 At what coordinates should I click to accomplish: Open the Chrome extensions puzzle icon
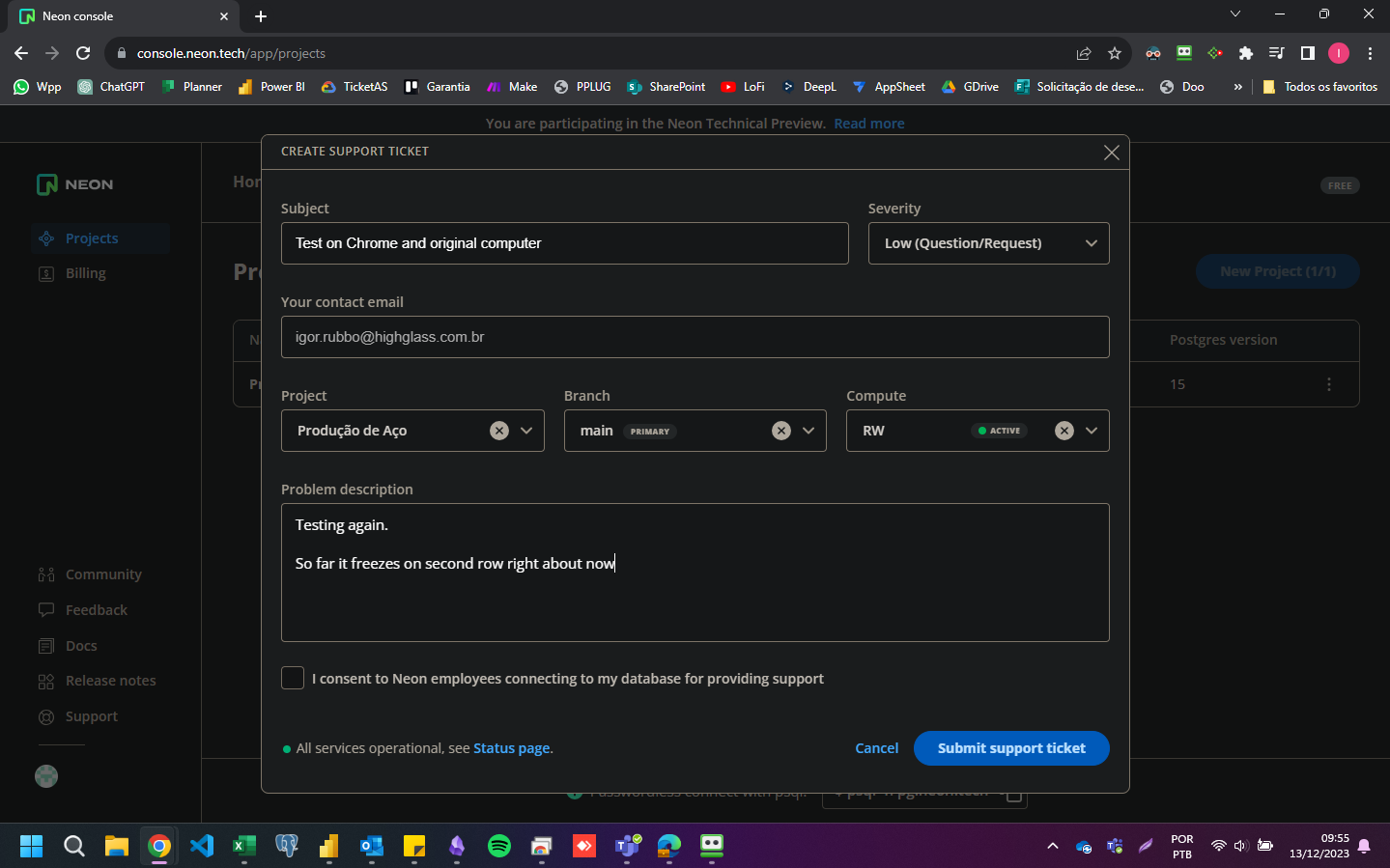click(1246, 53)
